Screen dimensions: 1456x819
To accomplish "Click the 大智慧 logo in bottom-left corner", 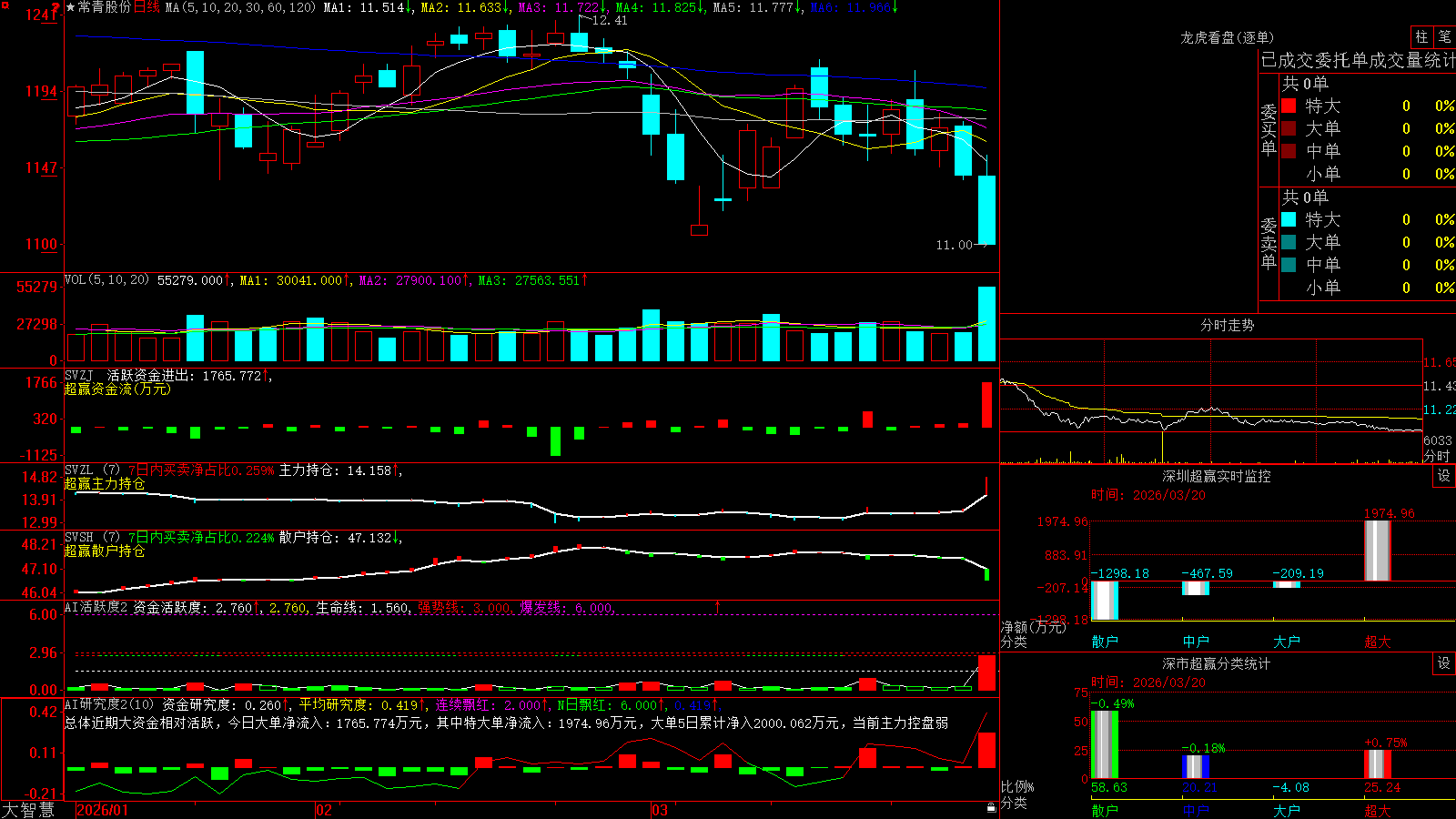I will coord(28,810).
